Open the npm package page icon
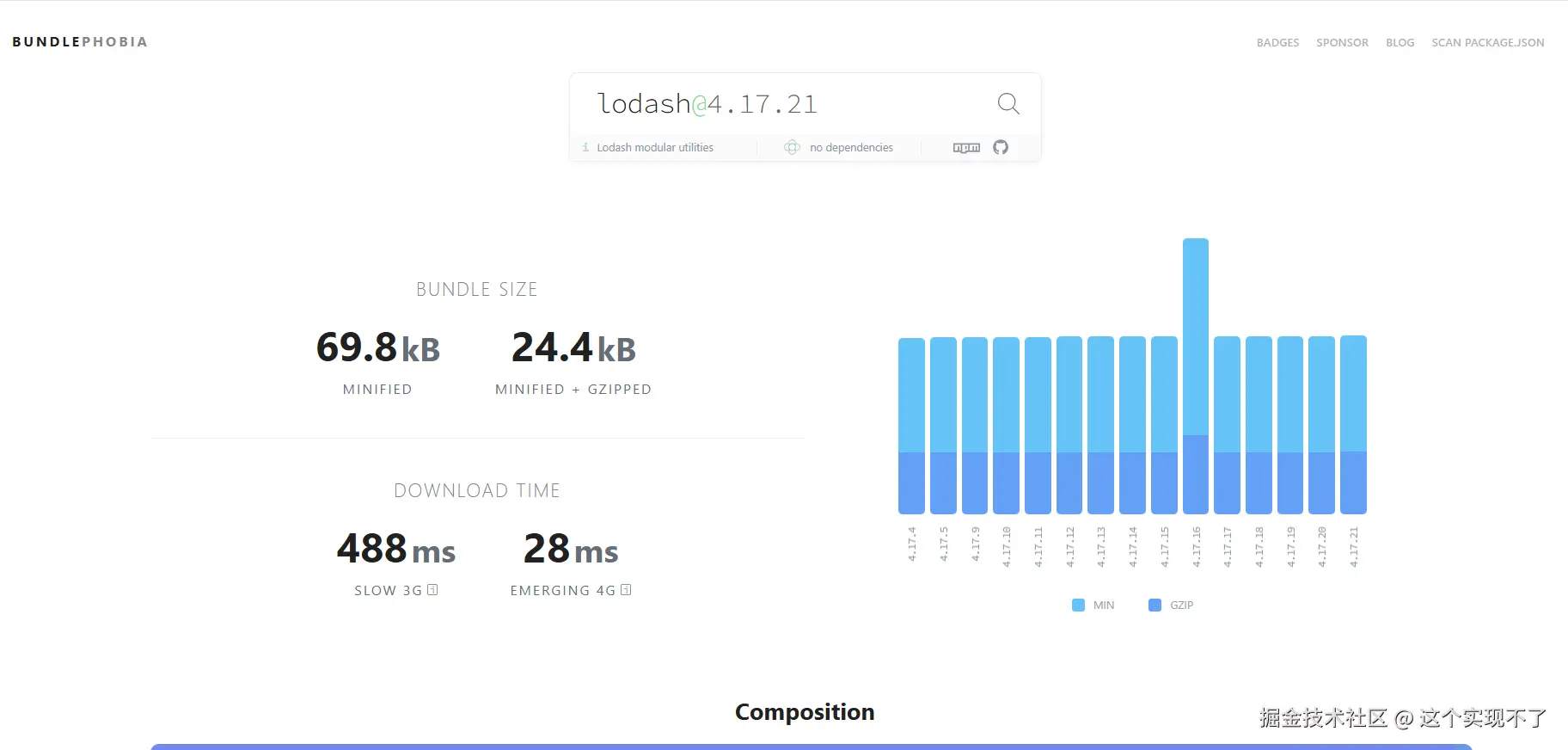The image size is (1568, 750). 966,148
